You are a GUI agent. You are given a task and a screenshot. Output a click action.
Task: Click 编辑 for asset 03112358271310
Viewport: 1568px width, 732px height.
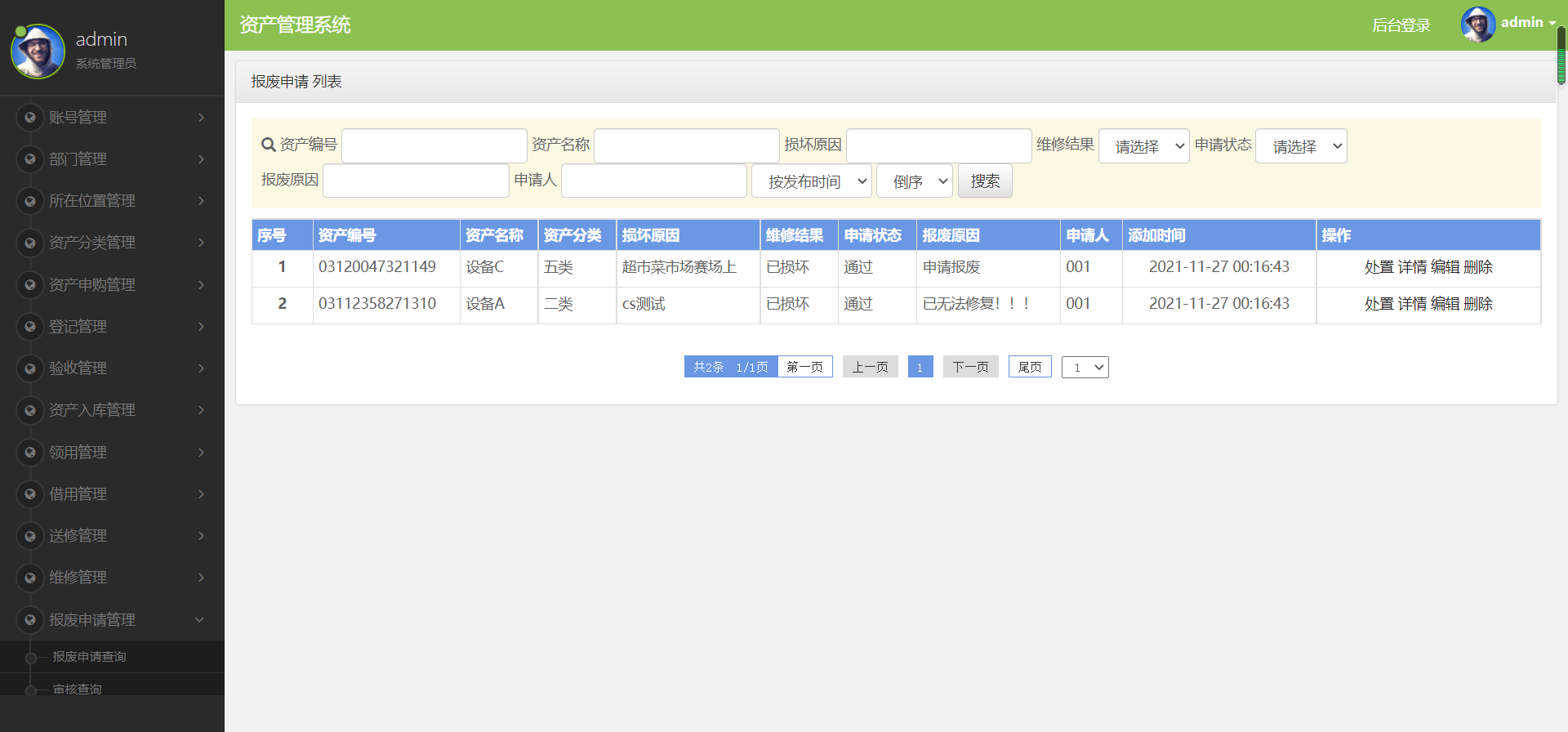pyautogui.click(x=1445, y=304)
